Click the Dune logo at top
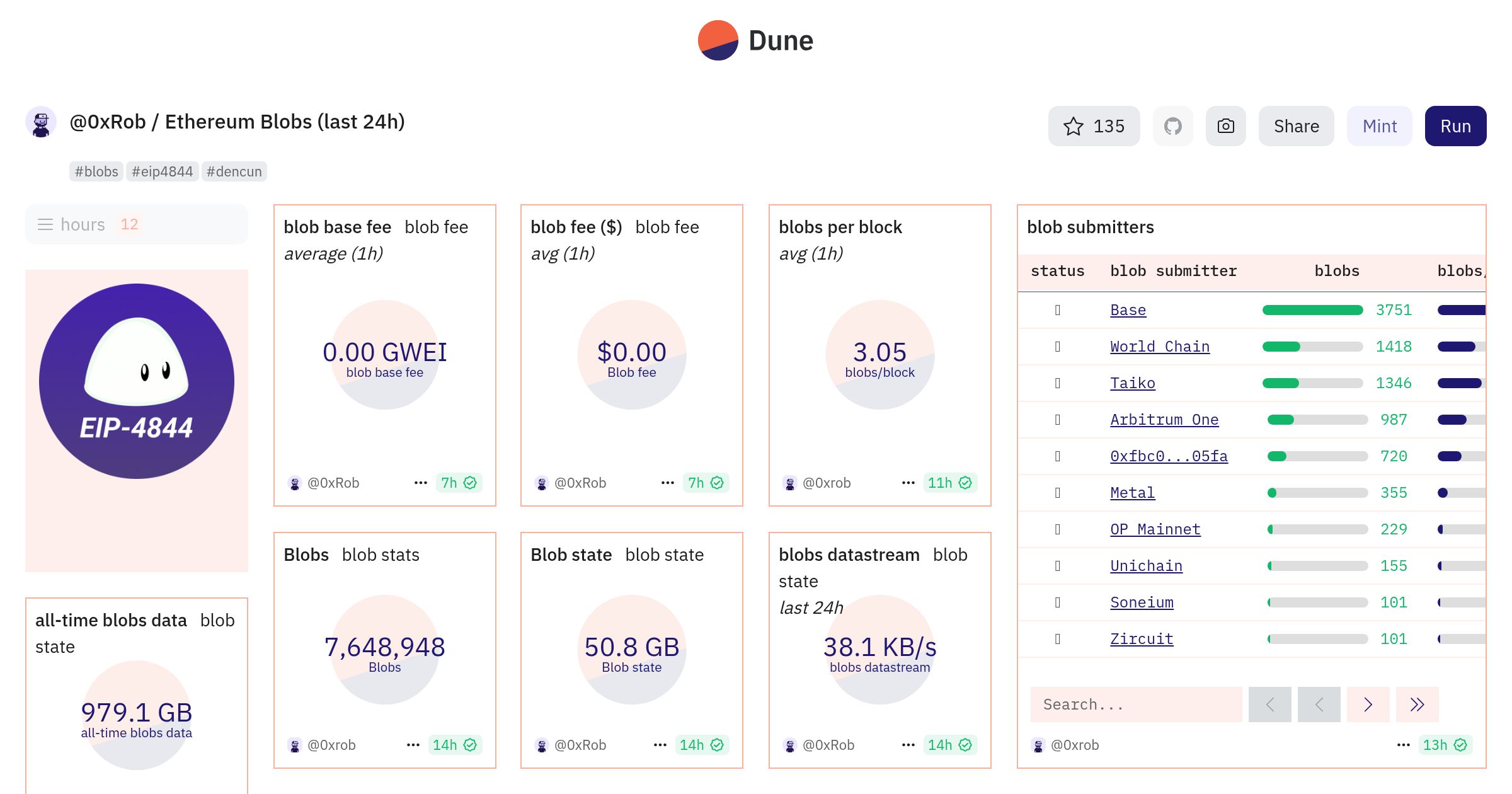This screenshot has height=794, width=1512. (x=755, y=40)
